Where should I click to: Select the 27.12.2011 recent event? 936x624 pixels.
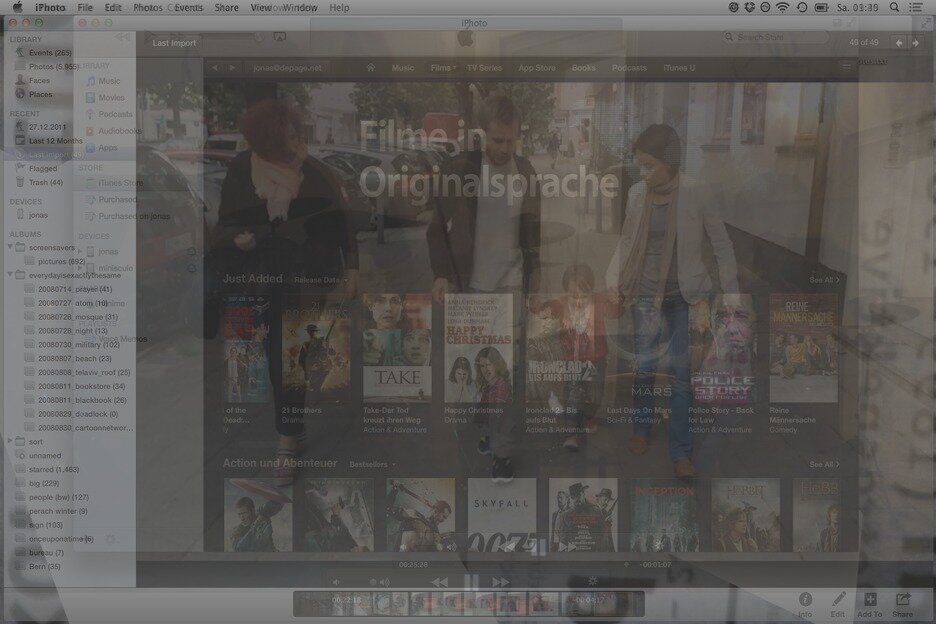[47, 127]
